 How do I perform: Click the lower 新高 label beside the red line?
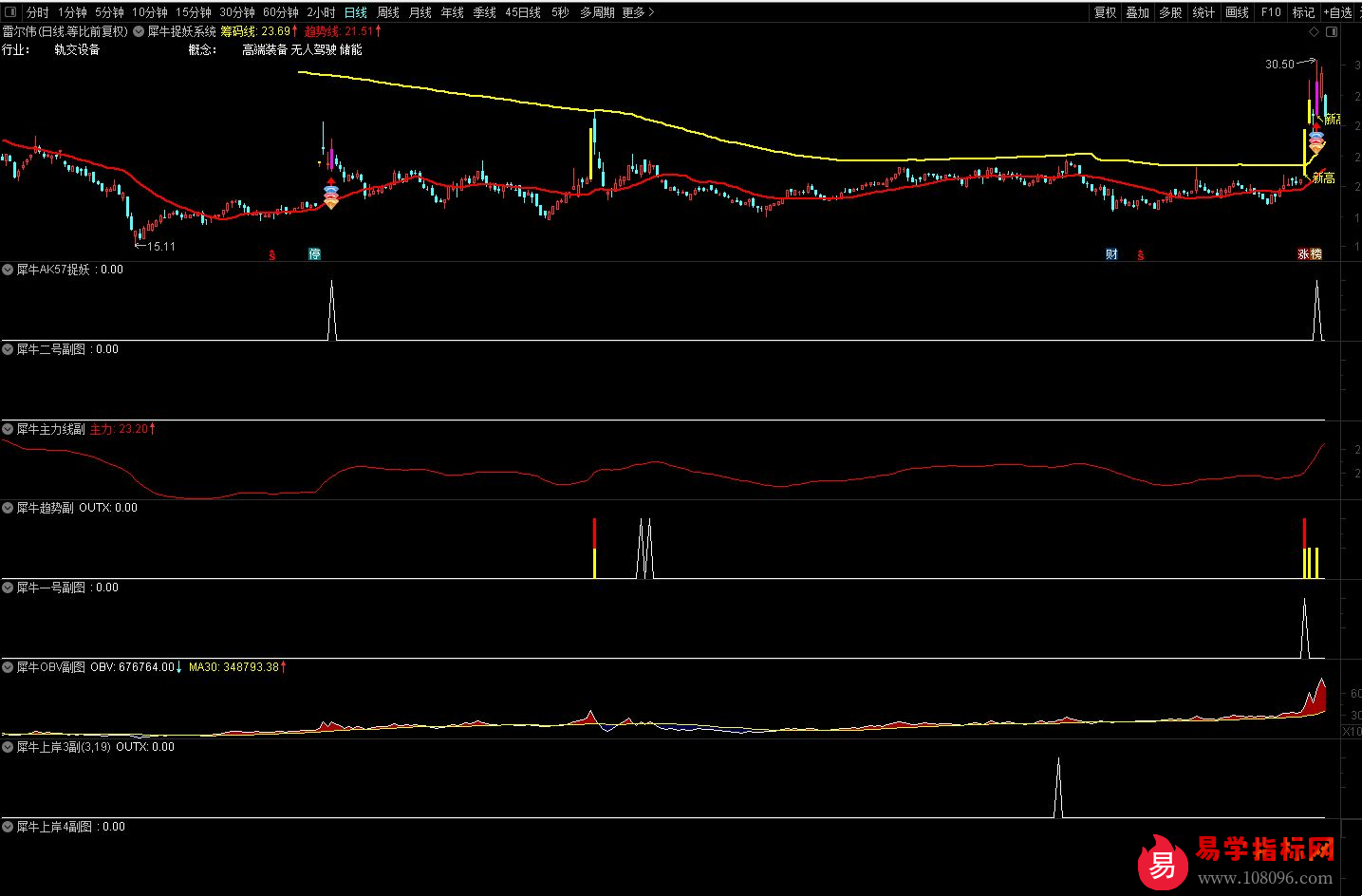coord(1323,178)
